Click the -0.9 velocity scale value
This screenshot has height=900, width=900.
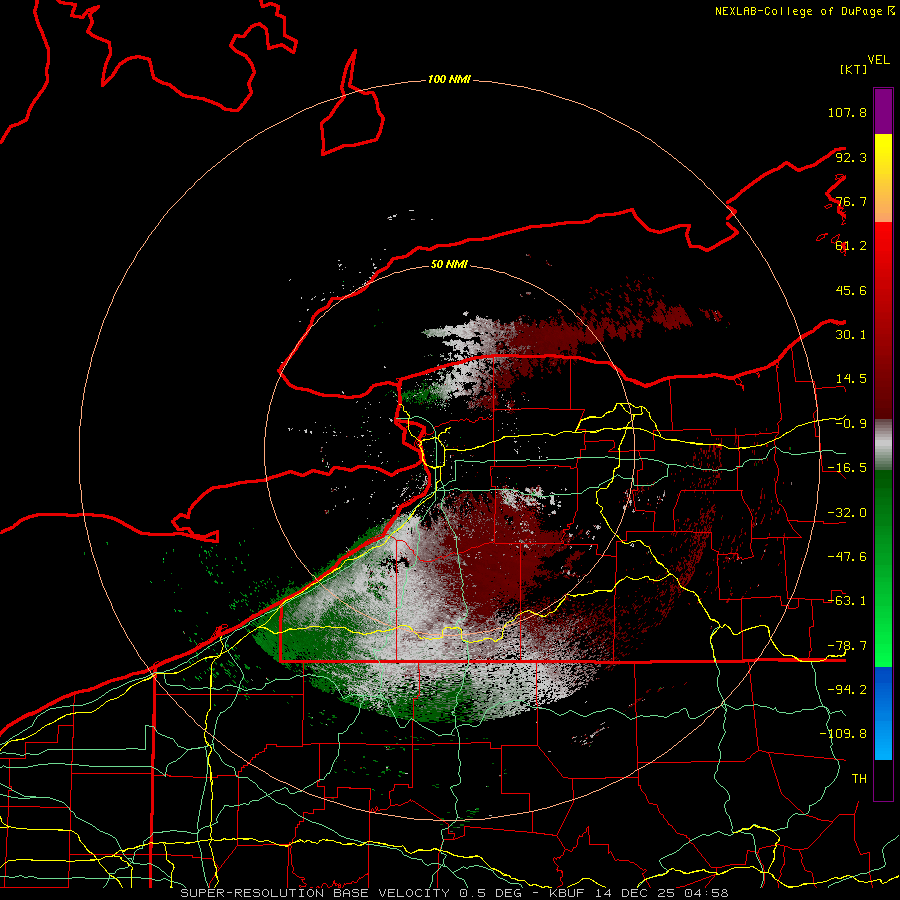coord(851,424)
